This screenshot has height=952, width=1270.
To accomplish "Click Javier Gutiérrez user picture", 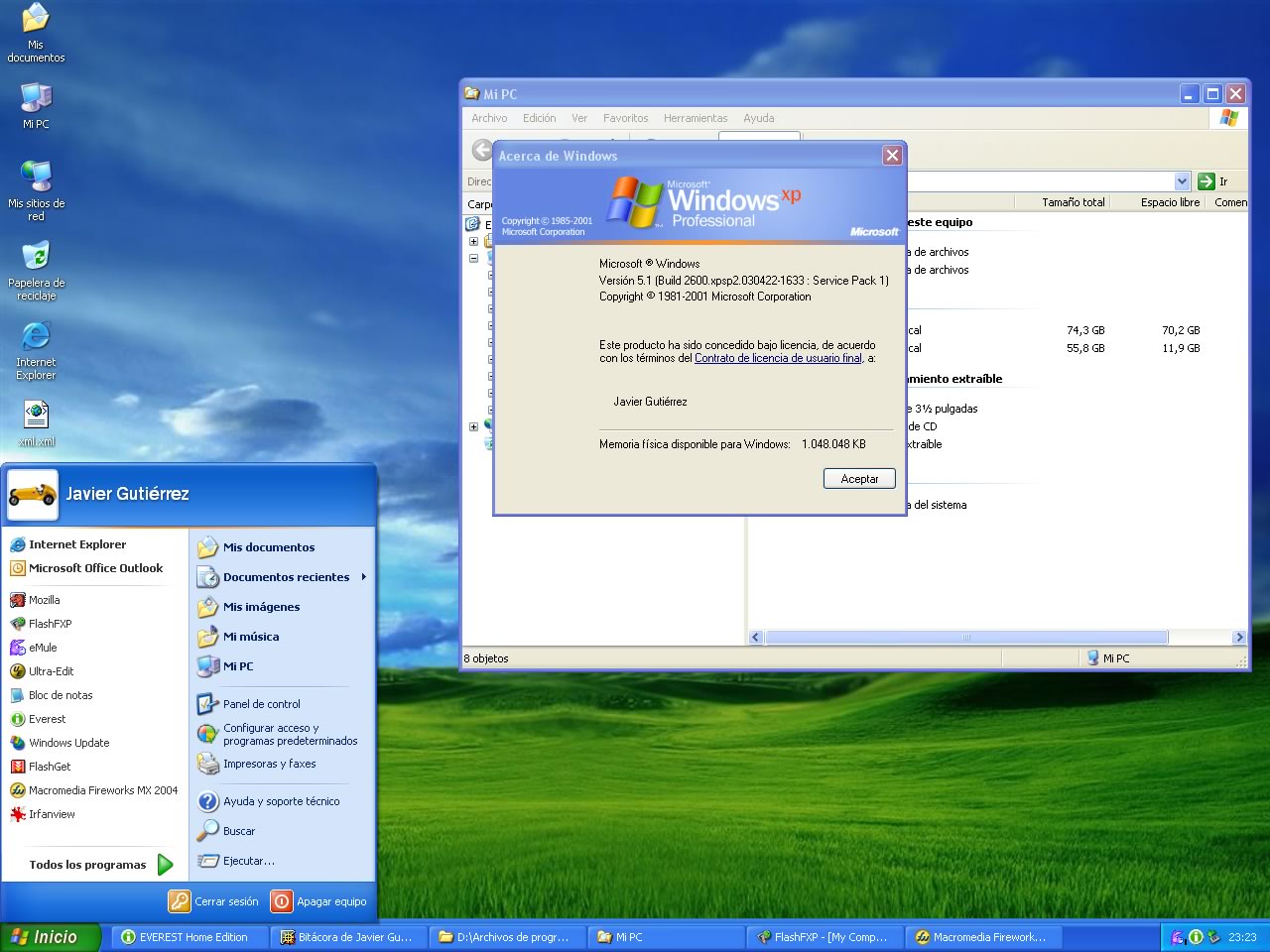I will click(x=33, y=494).
